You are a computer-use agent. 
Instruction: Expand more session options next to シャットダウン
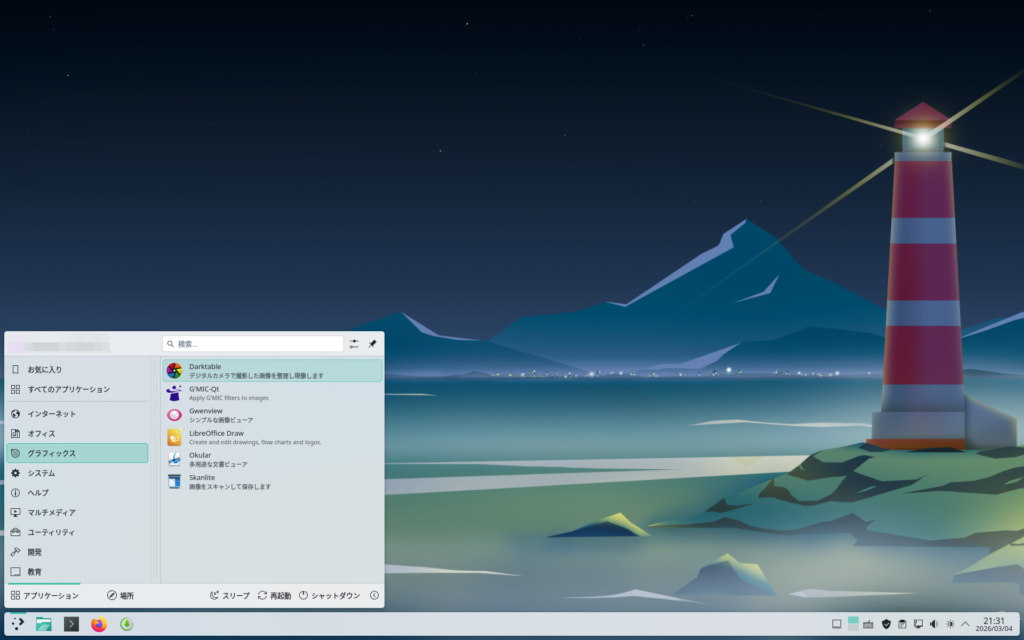[374, 595]
